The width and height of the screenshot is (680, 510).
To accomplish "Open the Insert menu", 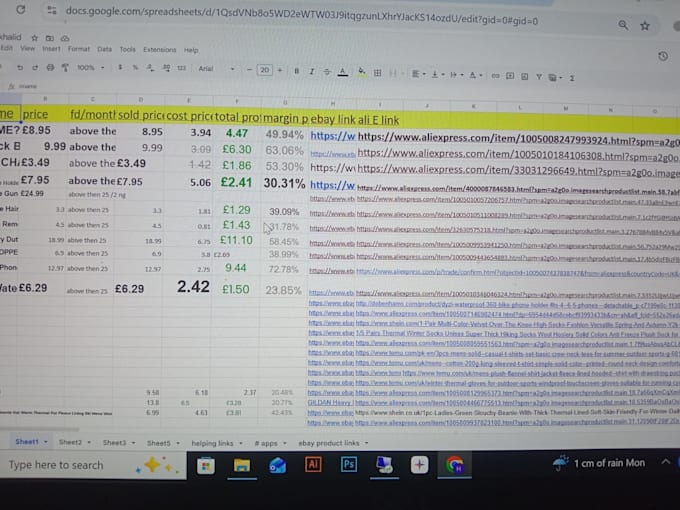I will coord(51,49).
